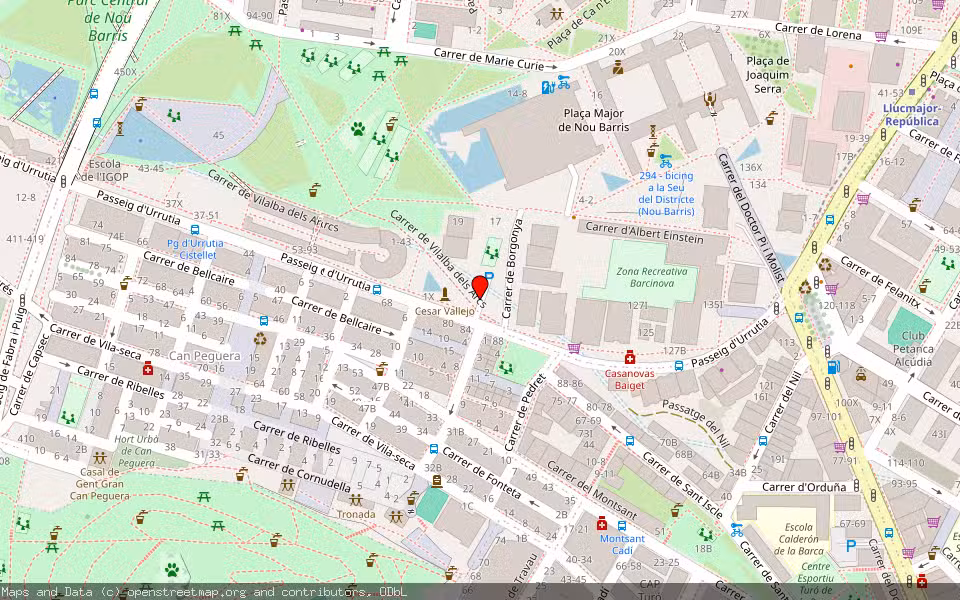Image resolution: width=960 pixels, height=600 pixels.
Task: Select the Carrer d'Orduña street label
Action: [804, 487]
